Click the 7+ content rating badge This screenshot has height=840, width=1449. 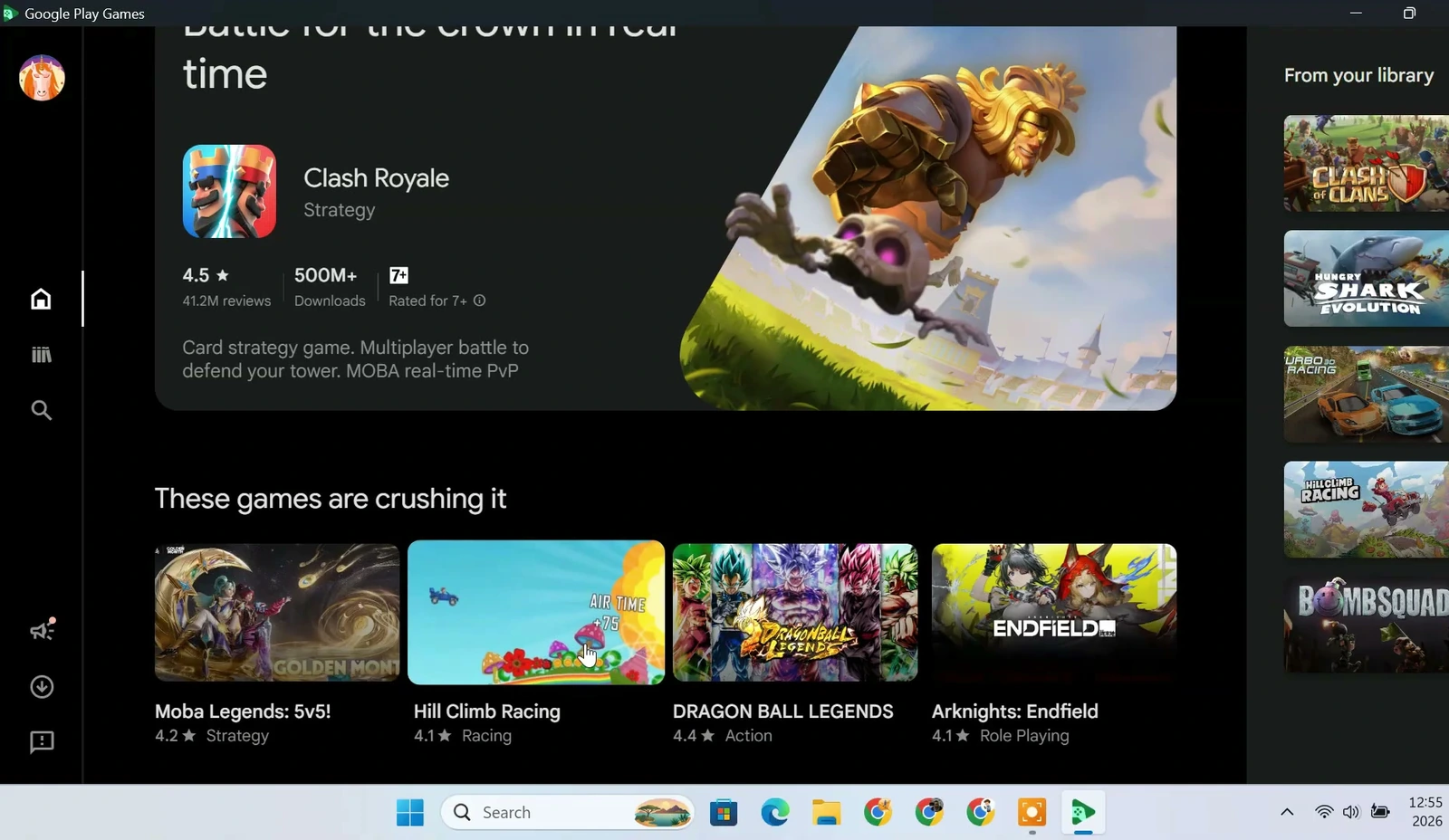click(x=398, y=275)
